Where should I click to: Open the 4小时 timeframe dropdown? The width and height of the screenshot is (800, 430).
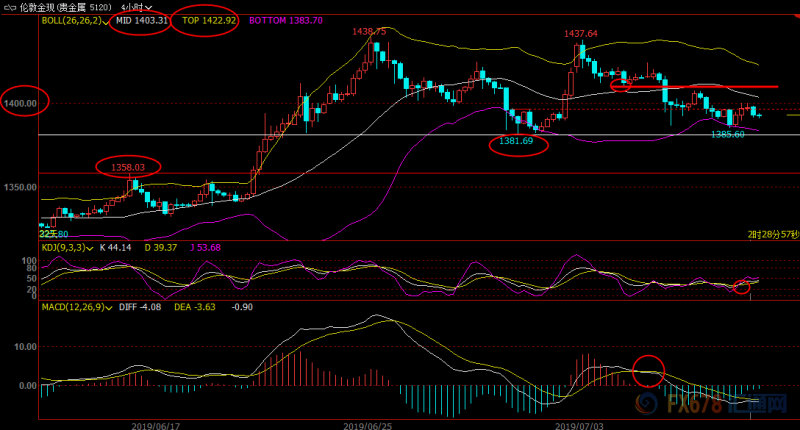click(x=136, y=8)
